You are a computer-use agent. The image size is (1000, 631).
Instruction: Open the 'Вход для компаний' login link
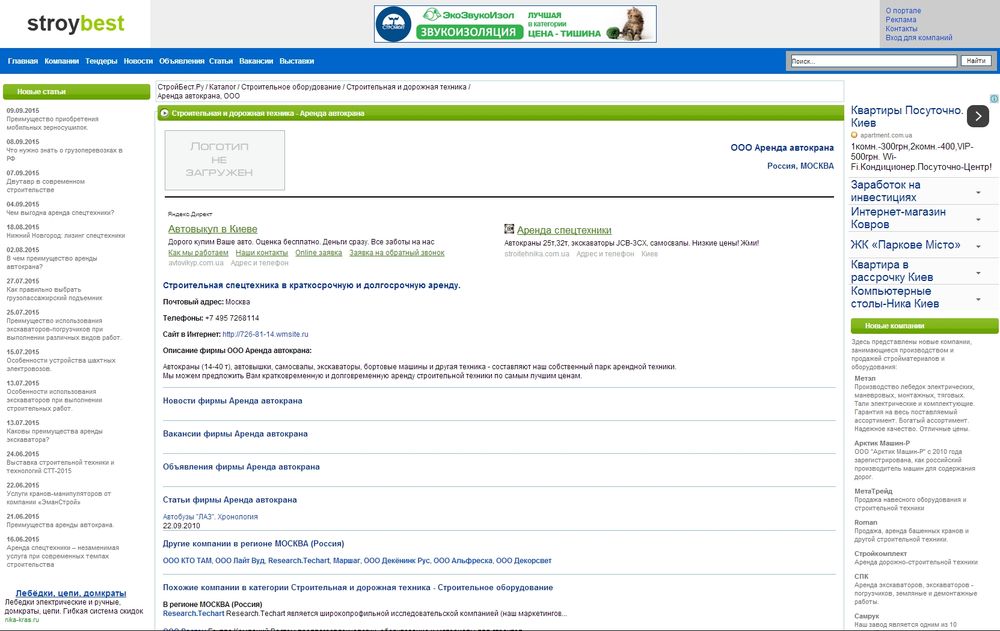918,38
